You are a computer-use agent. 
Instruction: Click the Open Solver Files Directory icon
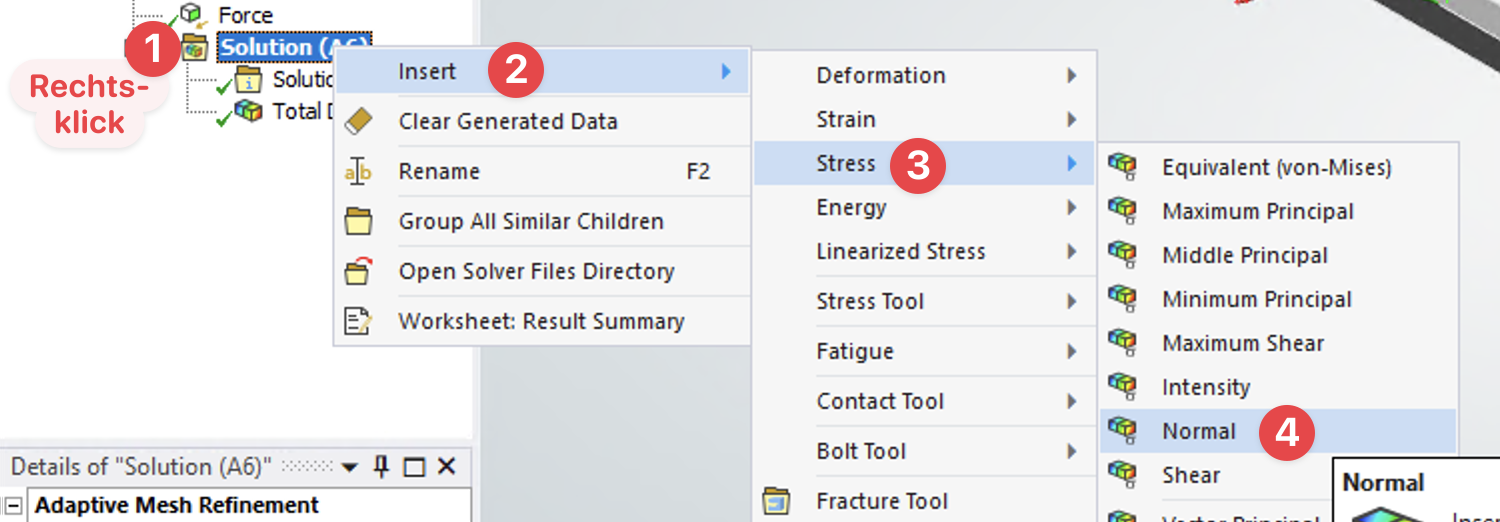tap(358, 271)
